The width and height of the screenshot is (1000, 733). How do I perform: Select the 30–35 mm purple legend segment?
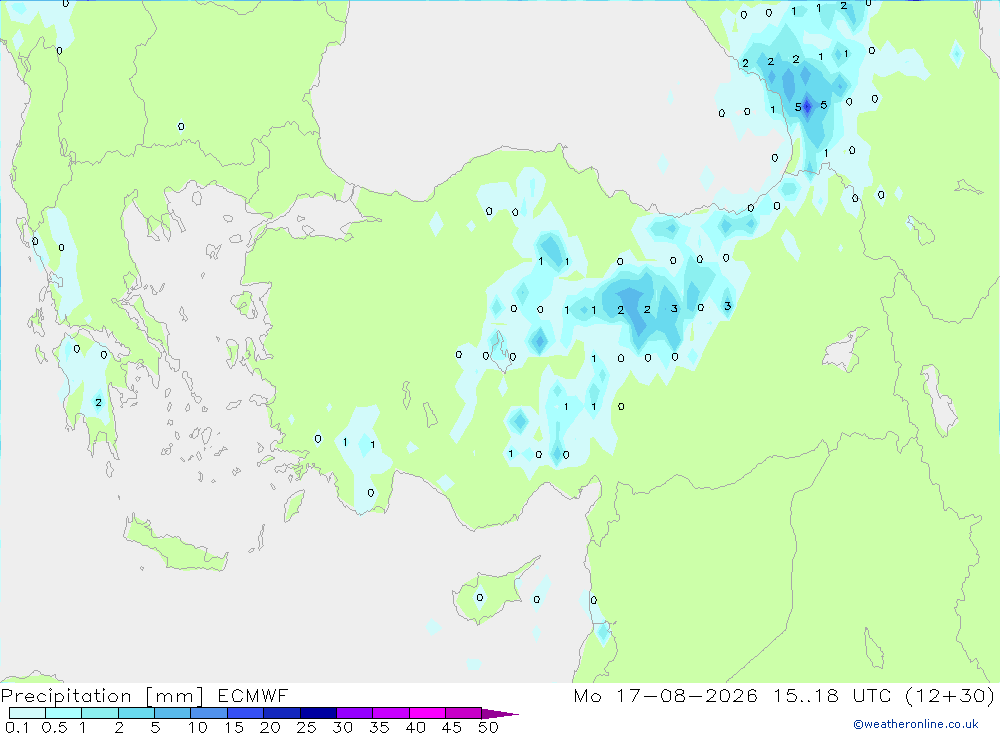[354, 713]
